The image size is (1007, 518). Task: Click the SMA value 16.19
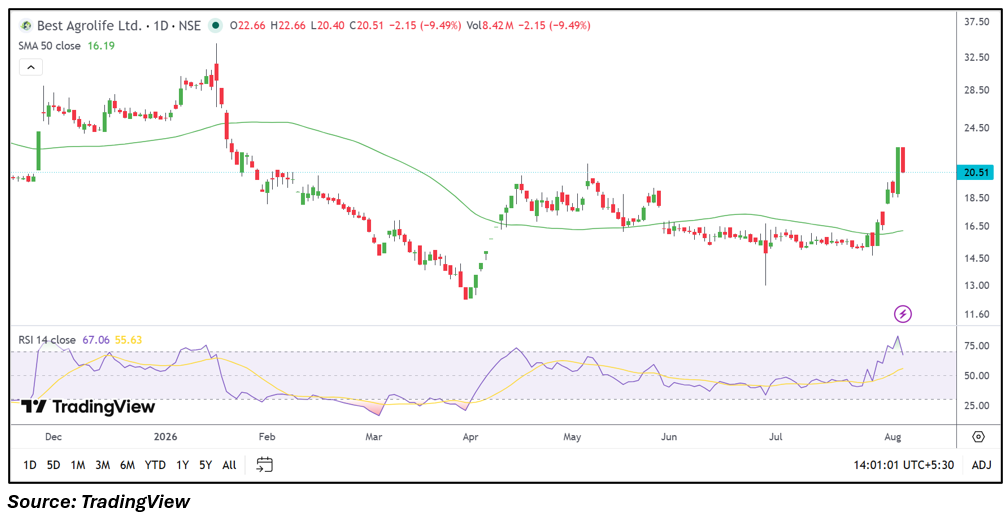point(100,46)
